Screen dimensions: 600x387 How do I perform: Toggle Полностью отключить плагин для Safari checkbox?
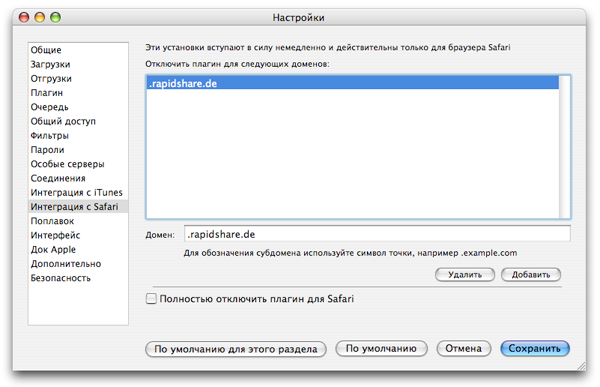[152, 299]
